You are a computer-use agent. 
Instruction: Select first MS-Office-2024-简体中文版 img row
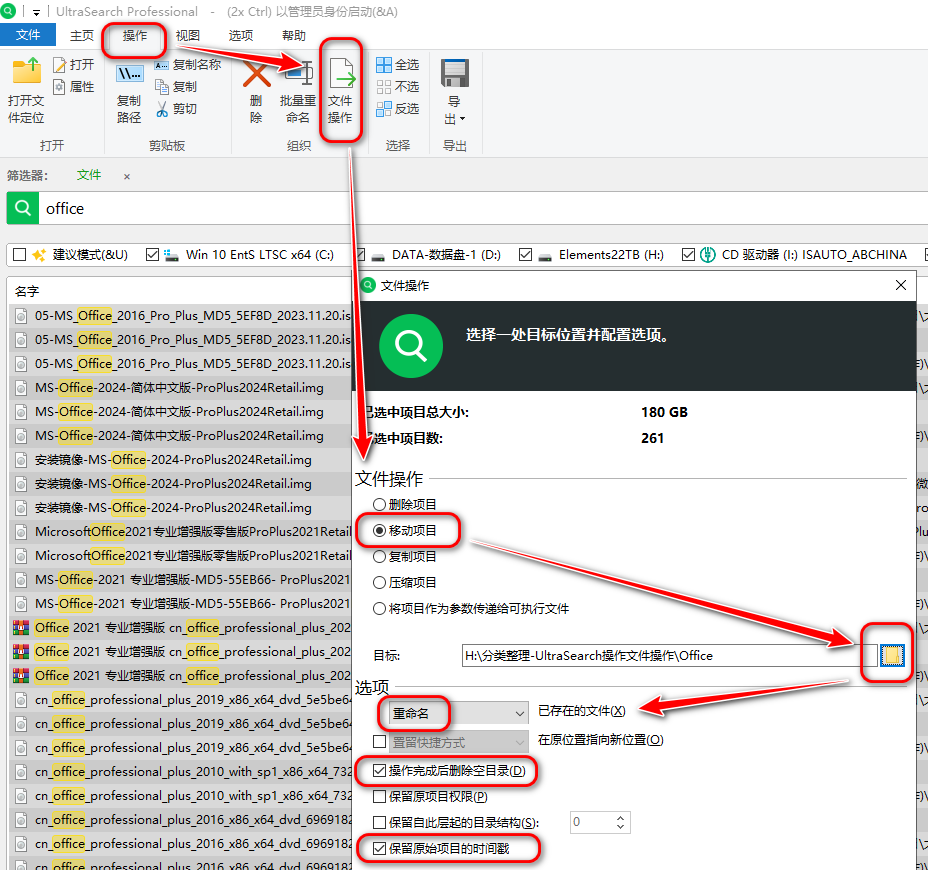[181, 388]
